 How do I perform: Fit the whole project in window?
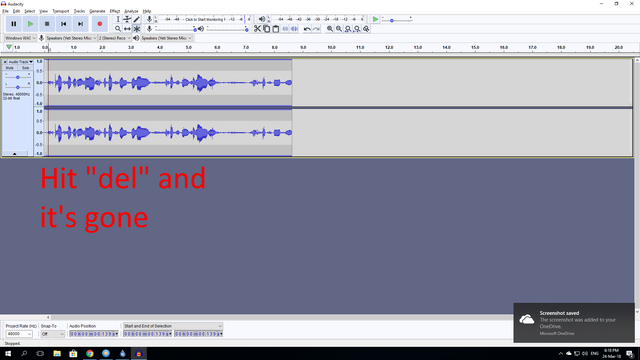(x=357, y=29)
